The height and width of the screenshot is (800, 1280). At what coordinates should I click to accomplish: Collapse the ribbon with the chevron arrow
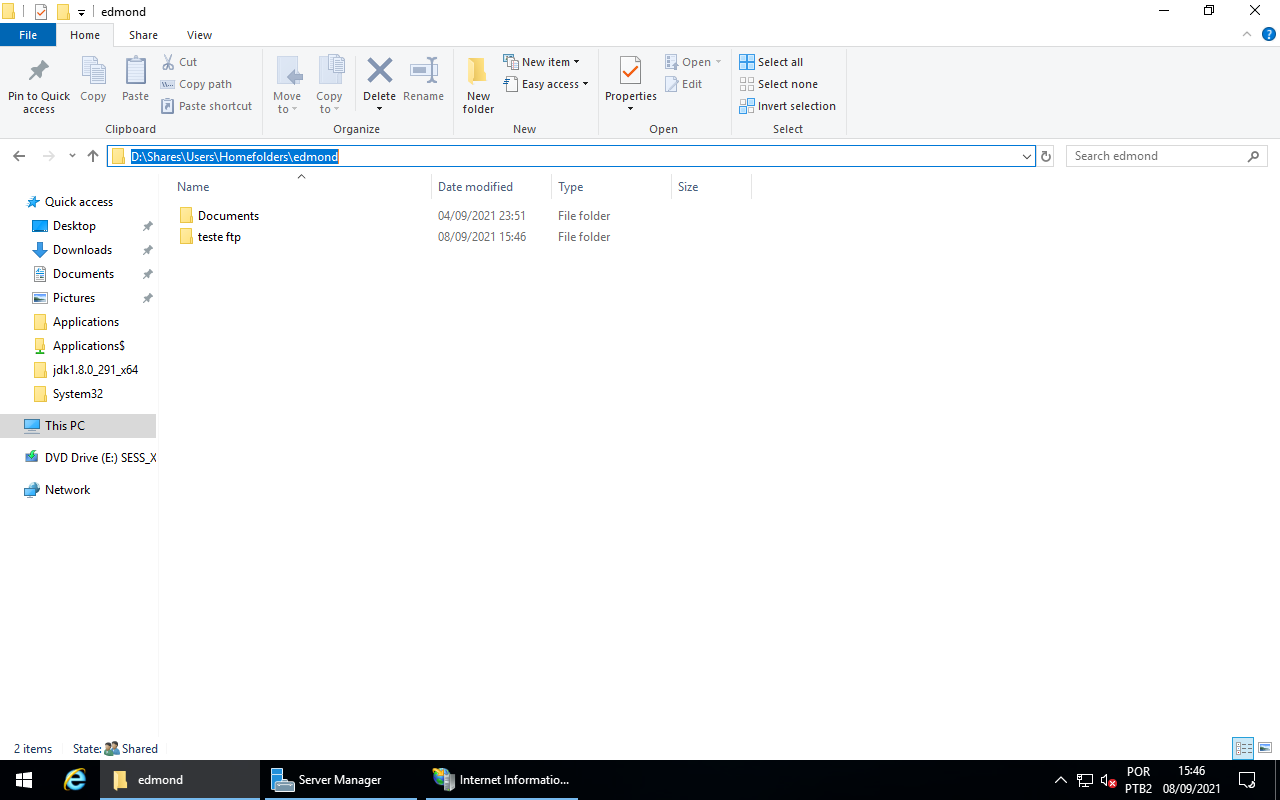pos(1246,33)
